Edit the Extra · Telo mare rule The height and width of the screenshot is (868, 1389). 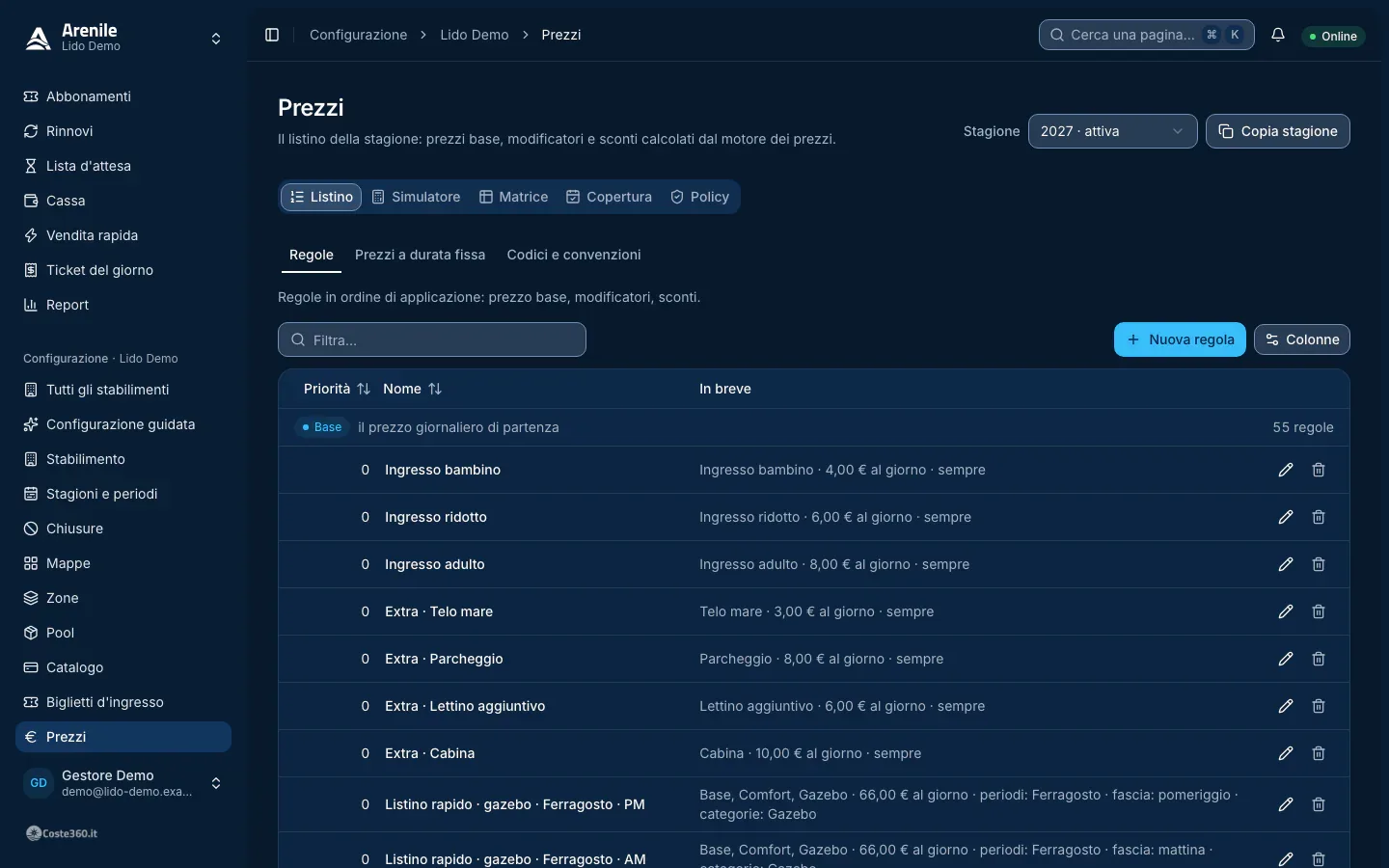coord(1286,611)
